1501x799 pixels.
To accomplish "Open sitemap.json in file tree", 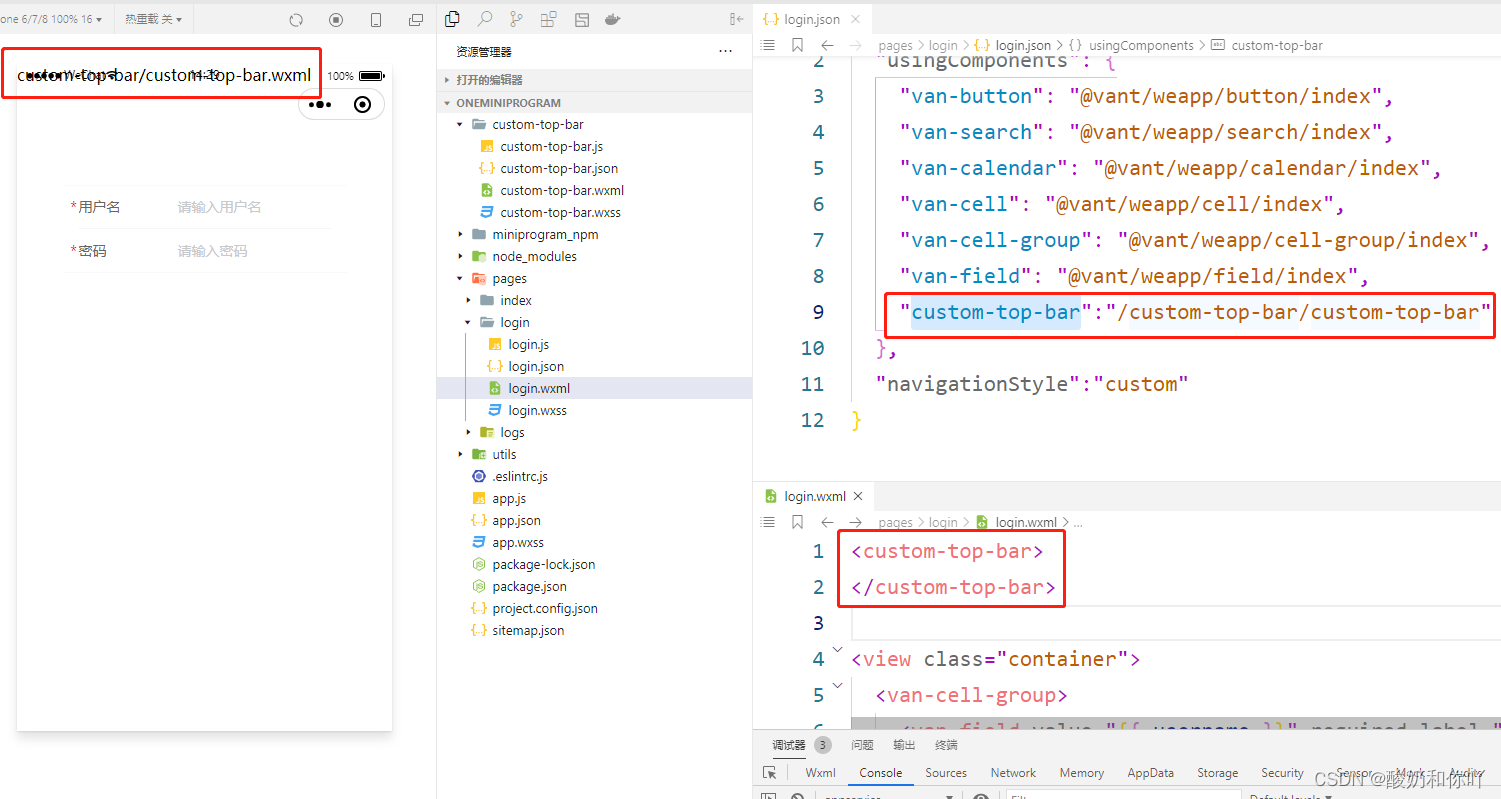I will click(528, 630).
